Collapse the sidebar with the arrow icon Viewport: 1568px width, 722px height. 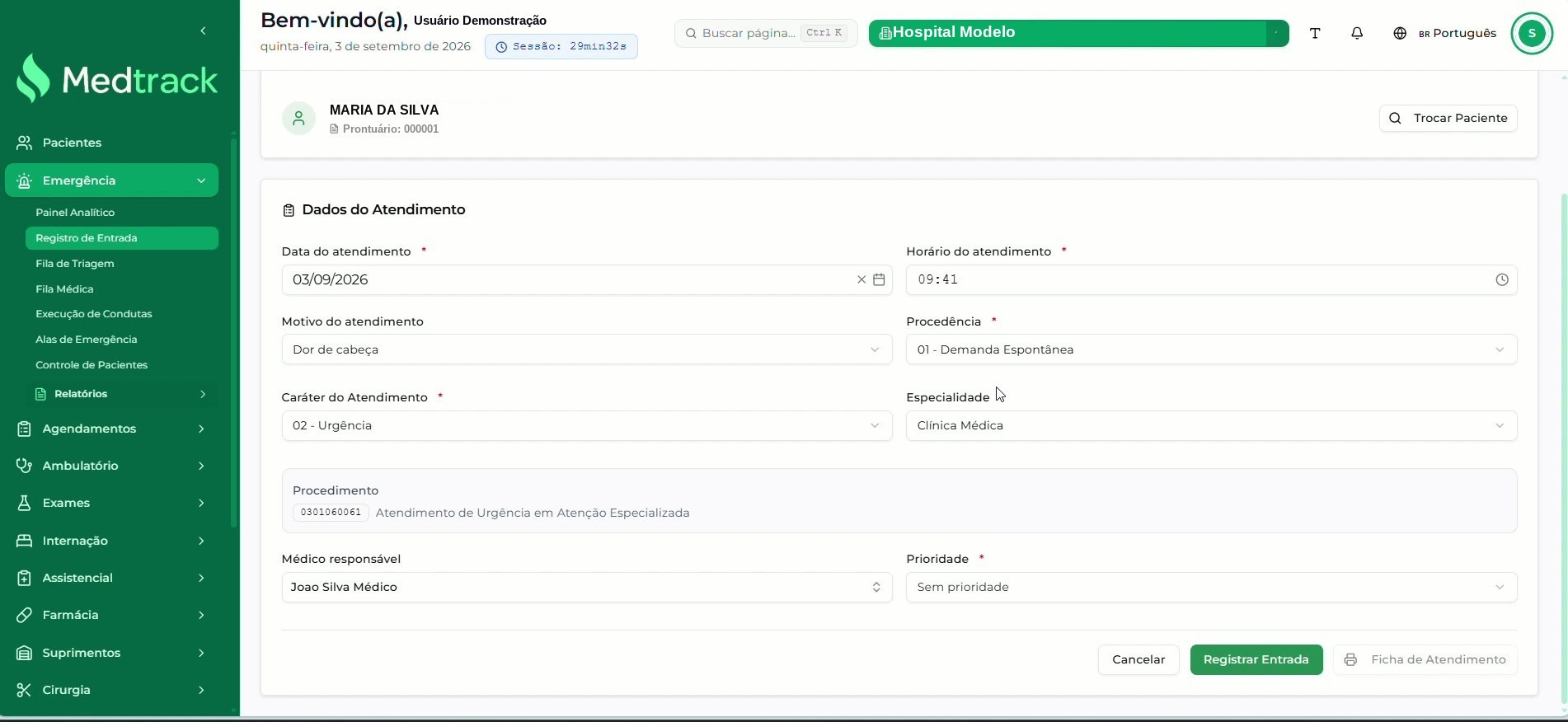pos(203,31)
